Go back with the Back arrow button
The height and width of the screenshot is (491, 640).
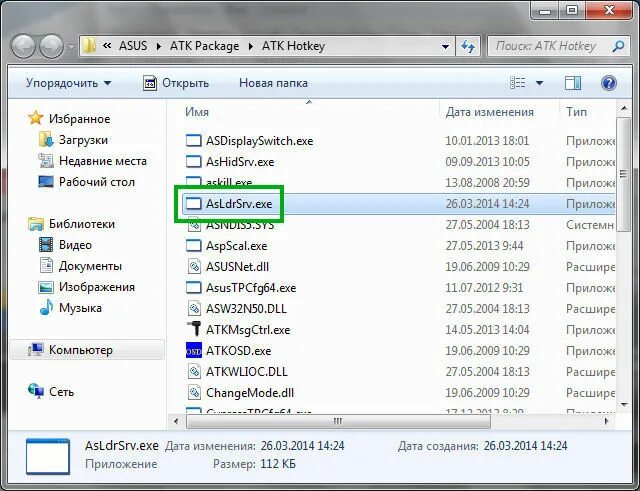pos(23,46)
